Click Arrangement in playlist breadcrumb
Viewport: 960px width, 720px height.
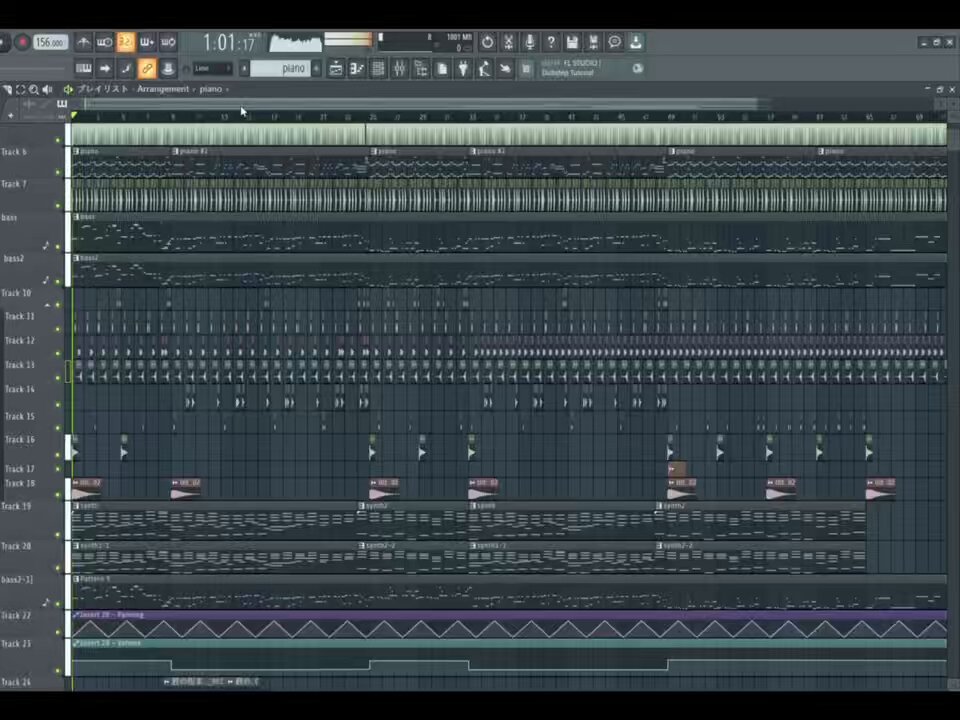(163, 89)
